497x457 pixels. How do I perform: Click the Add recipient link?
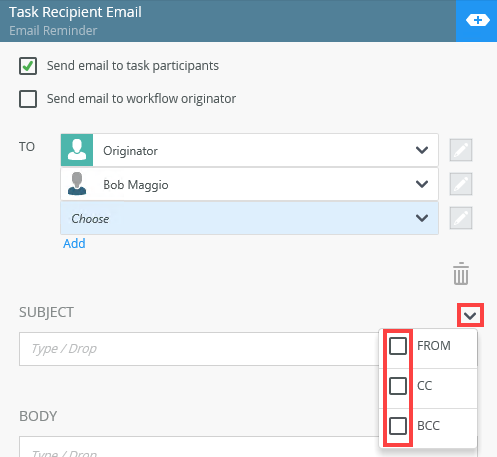click(74, 244)
